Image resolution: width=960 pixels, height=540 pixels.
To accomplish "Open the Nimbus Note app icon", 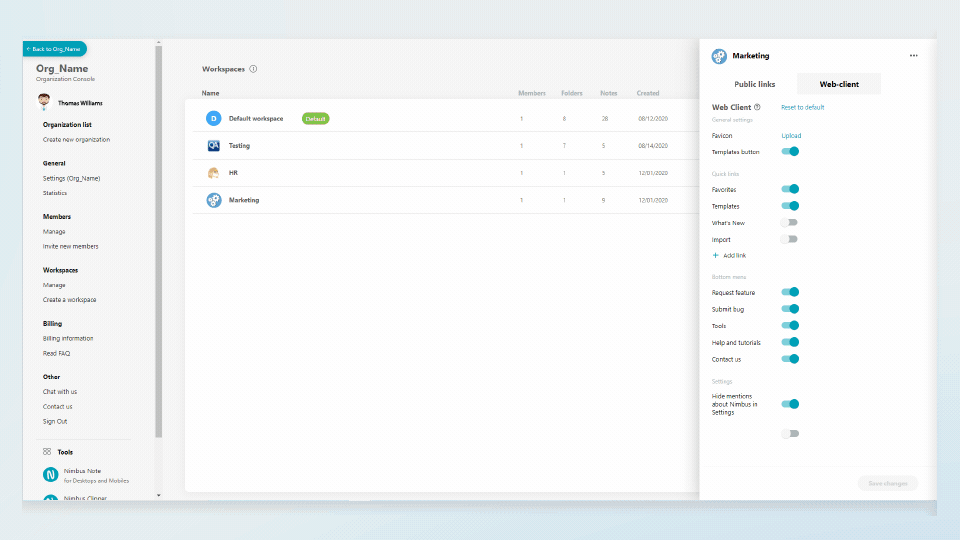I will pos(51,474).
